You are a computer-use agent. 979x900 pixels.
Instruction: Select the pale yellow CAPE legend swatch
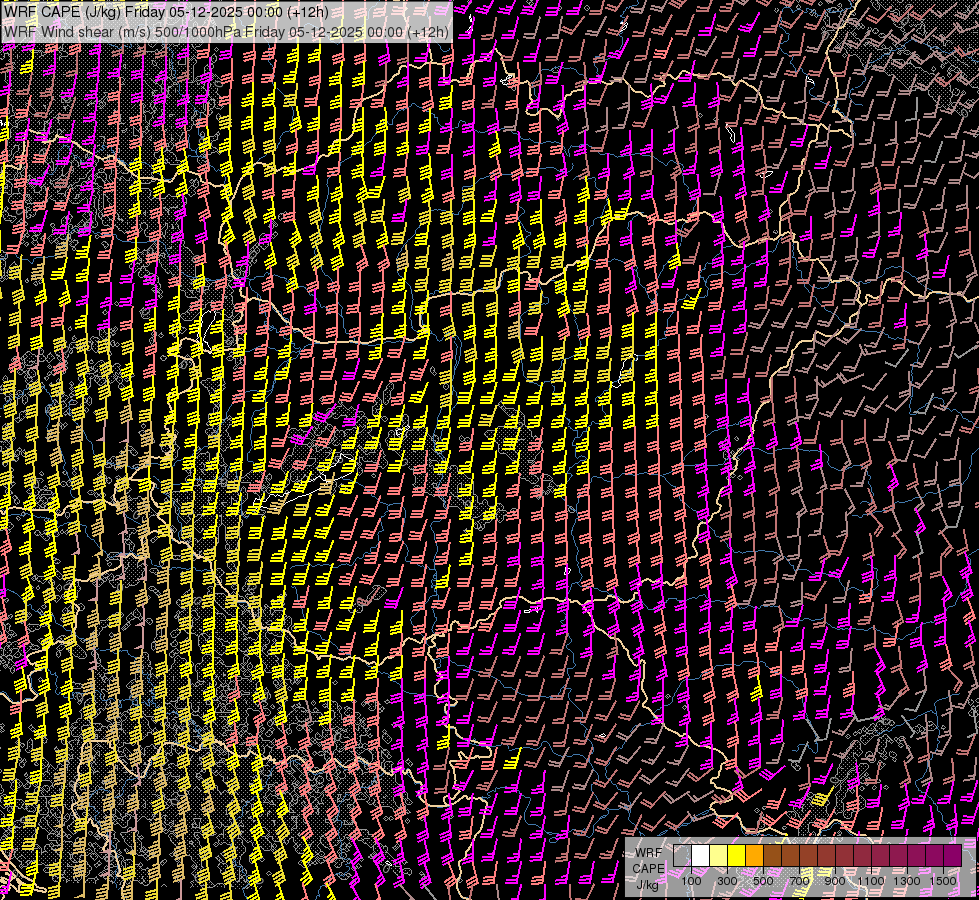tap(718, 856)
